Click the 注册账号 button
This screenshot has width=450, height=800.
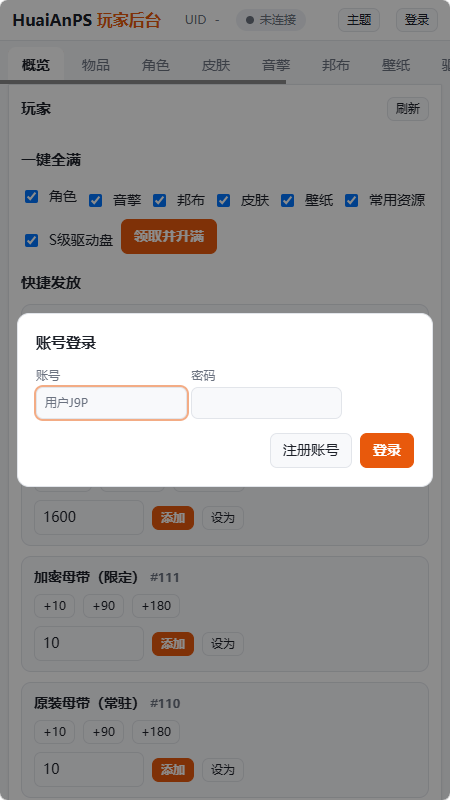311,451
